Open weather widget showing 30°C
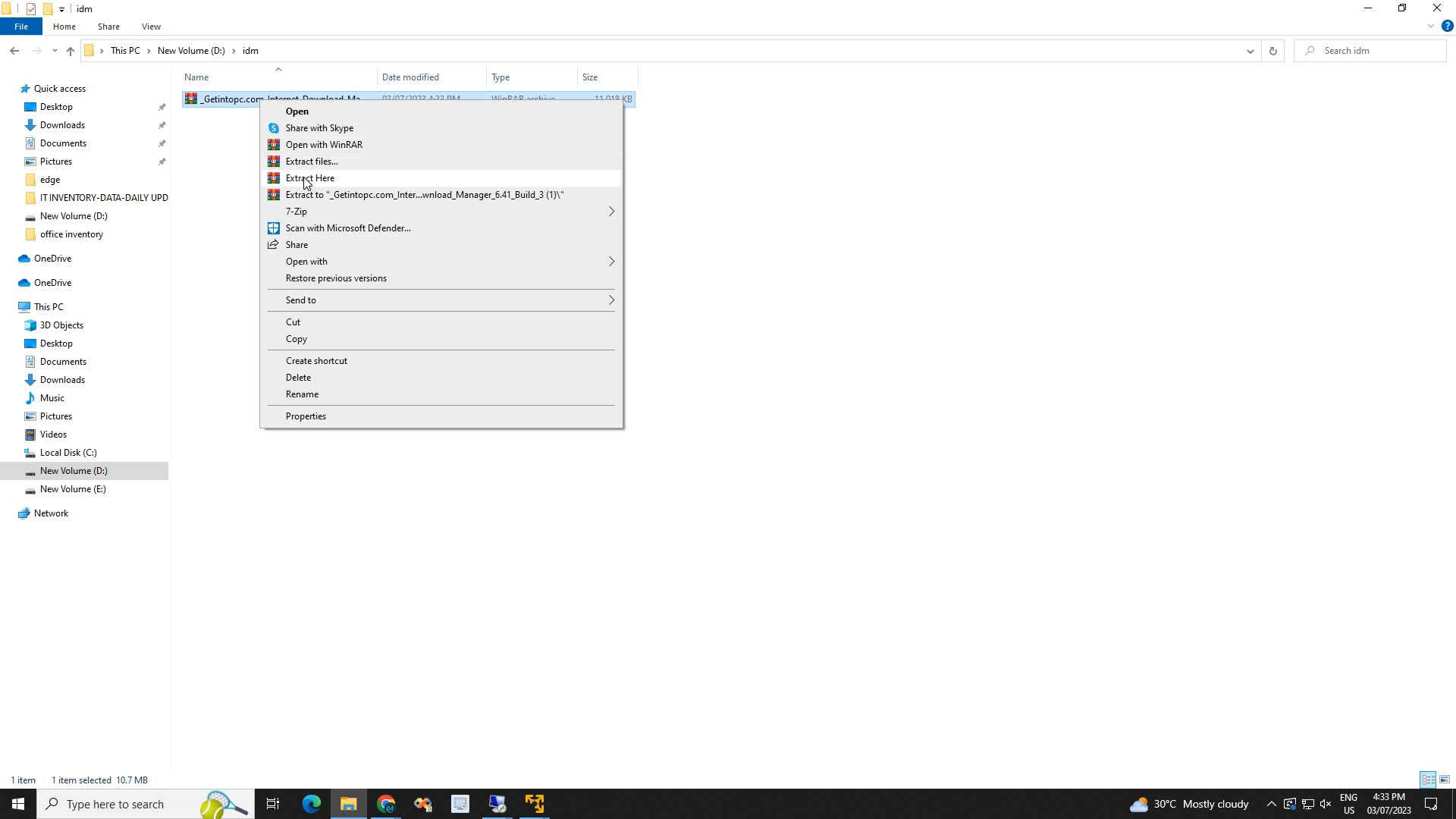Image resolution: width=1456 pixels, height=819 pixels. click(x=1189, y=804)
